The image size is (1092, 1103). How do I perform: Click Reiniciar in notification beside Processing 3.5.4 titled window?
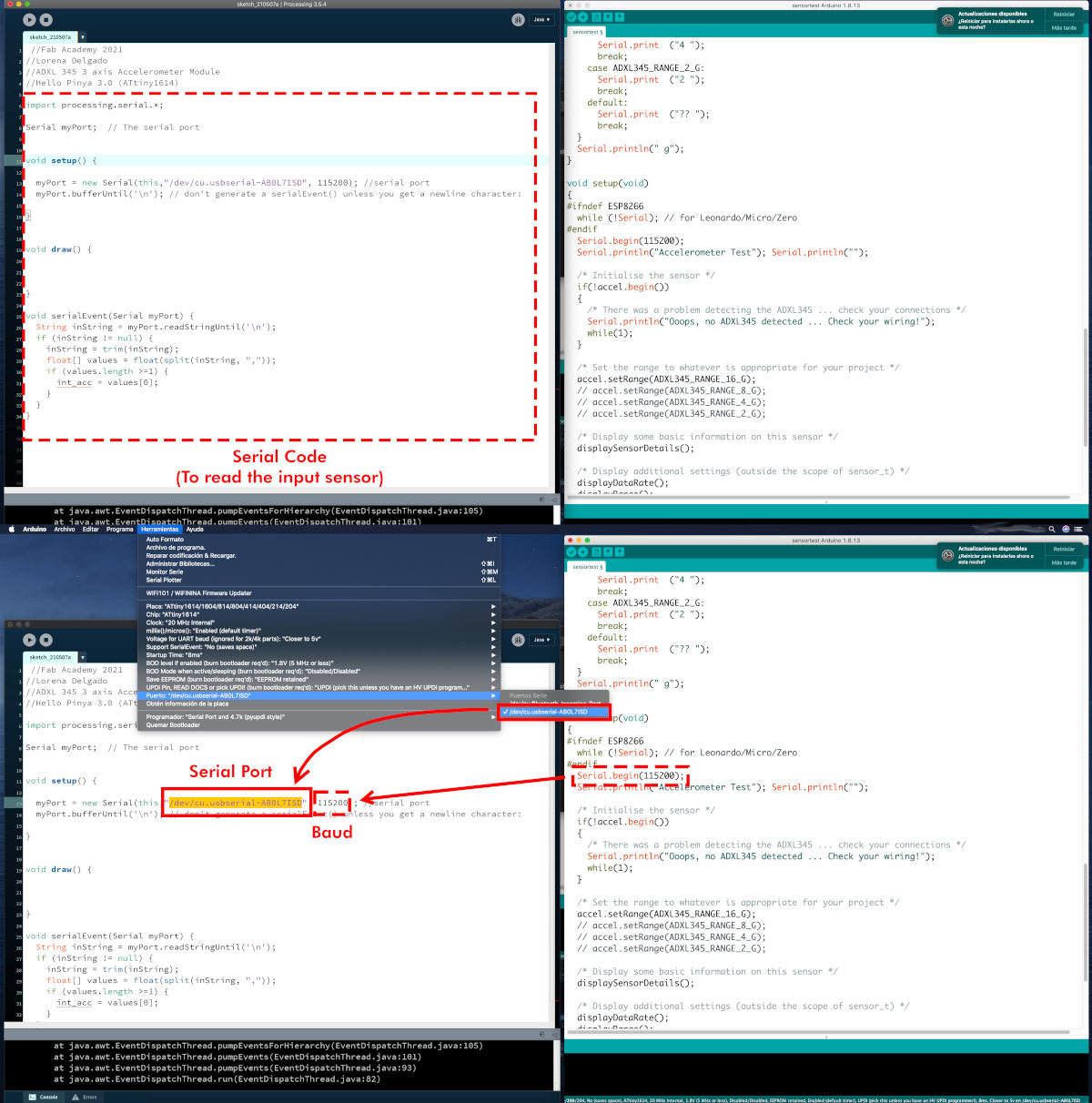1064,14
